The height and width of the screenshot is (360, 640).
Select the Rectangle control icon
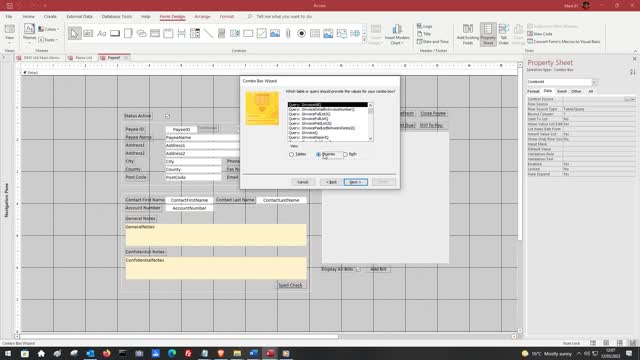248,33
